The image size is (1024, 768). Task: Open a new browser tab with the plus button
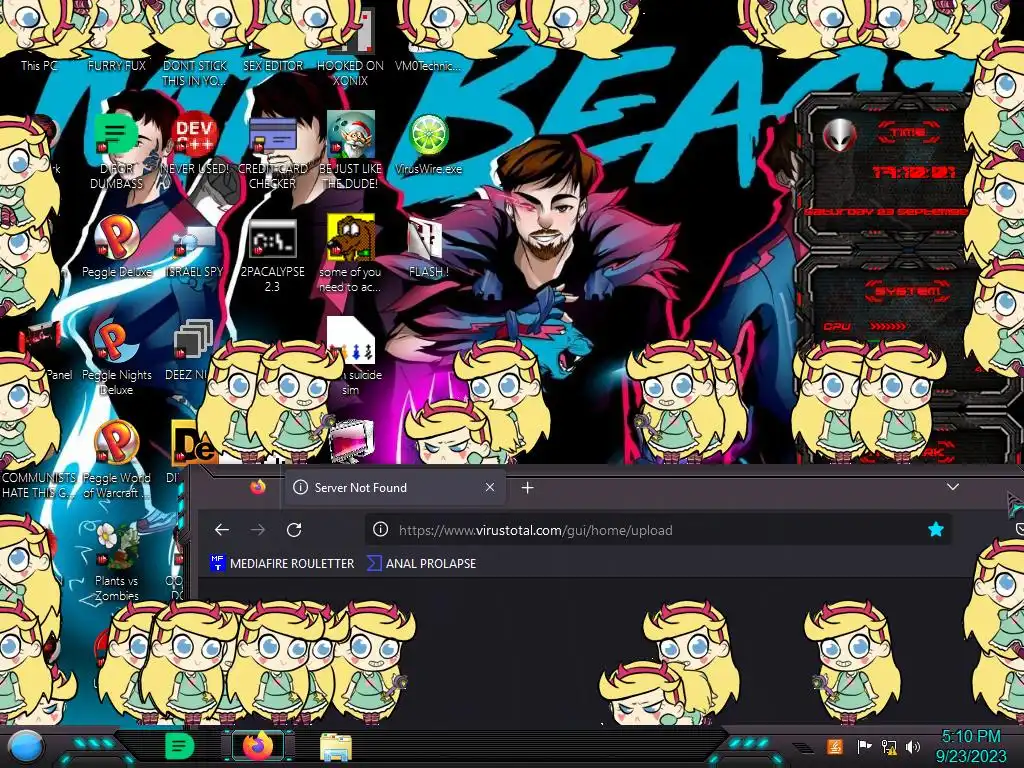coord(528,487)
